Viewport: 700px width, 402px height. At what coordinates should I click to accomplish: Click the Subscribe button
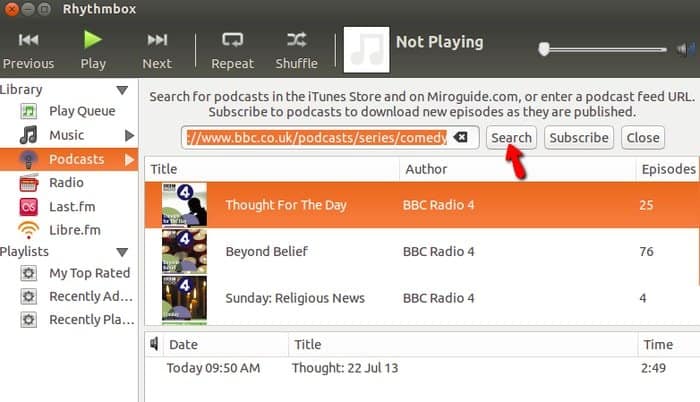point(579,138)
